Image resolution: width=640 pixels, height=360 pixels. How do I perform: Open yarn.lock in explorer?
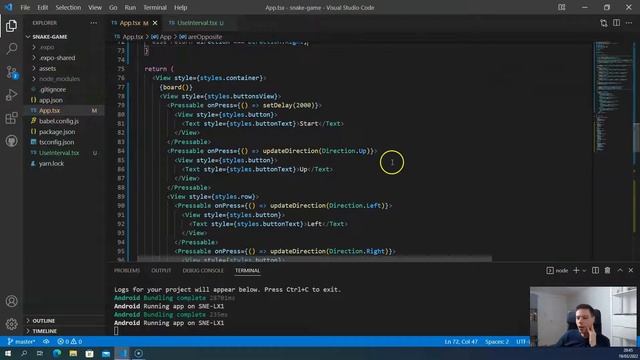51,163
